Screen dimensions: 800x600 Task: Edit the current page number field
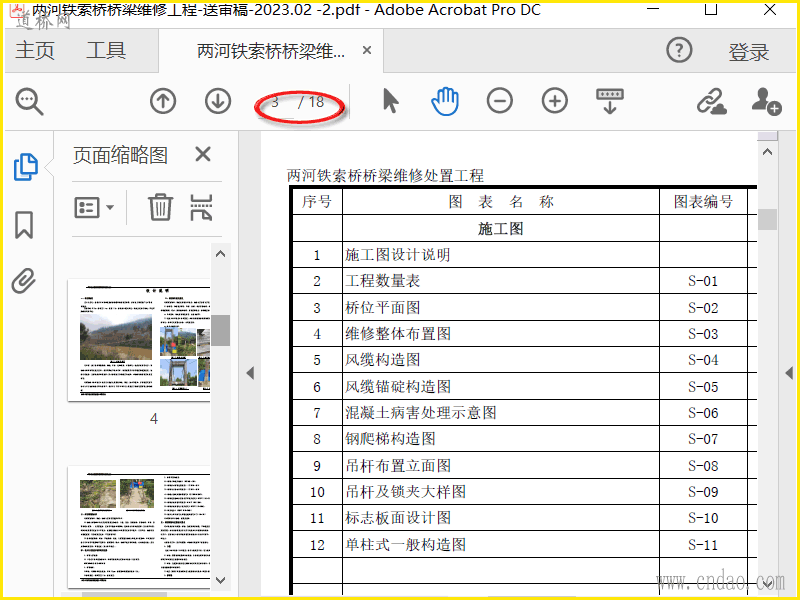[x=276, y=102]
